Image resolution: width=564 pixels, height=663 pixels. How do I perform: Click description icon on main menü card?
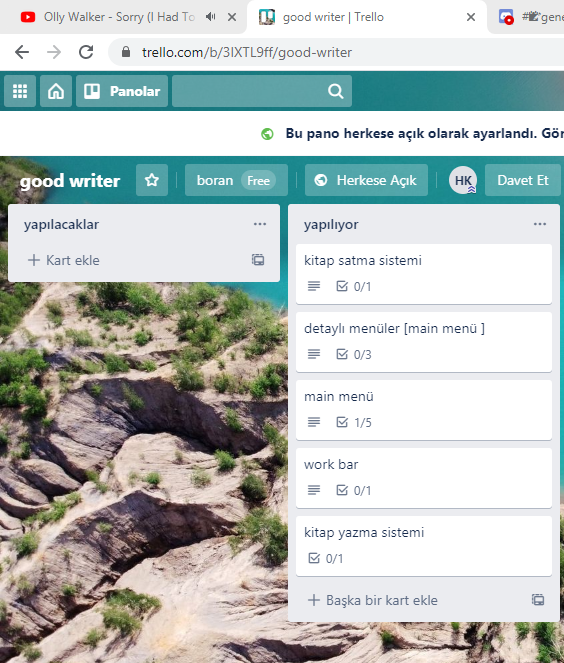(x=314, y=422)
